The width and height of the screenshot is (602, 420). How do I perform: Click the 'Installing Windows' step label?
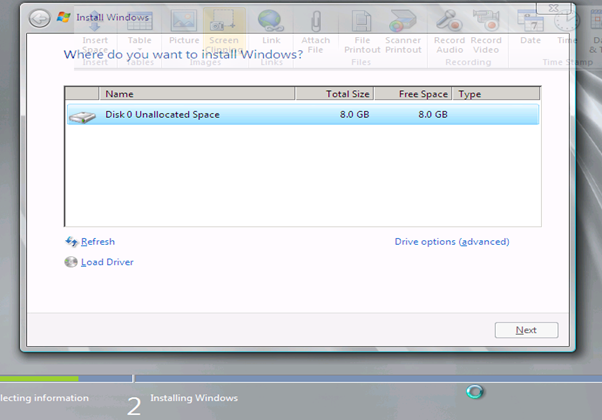coord(194,398)
